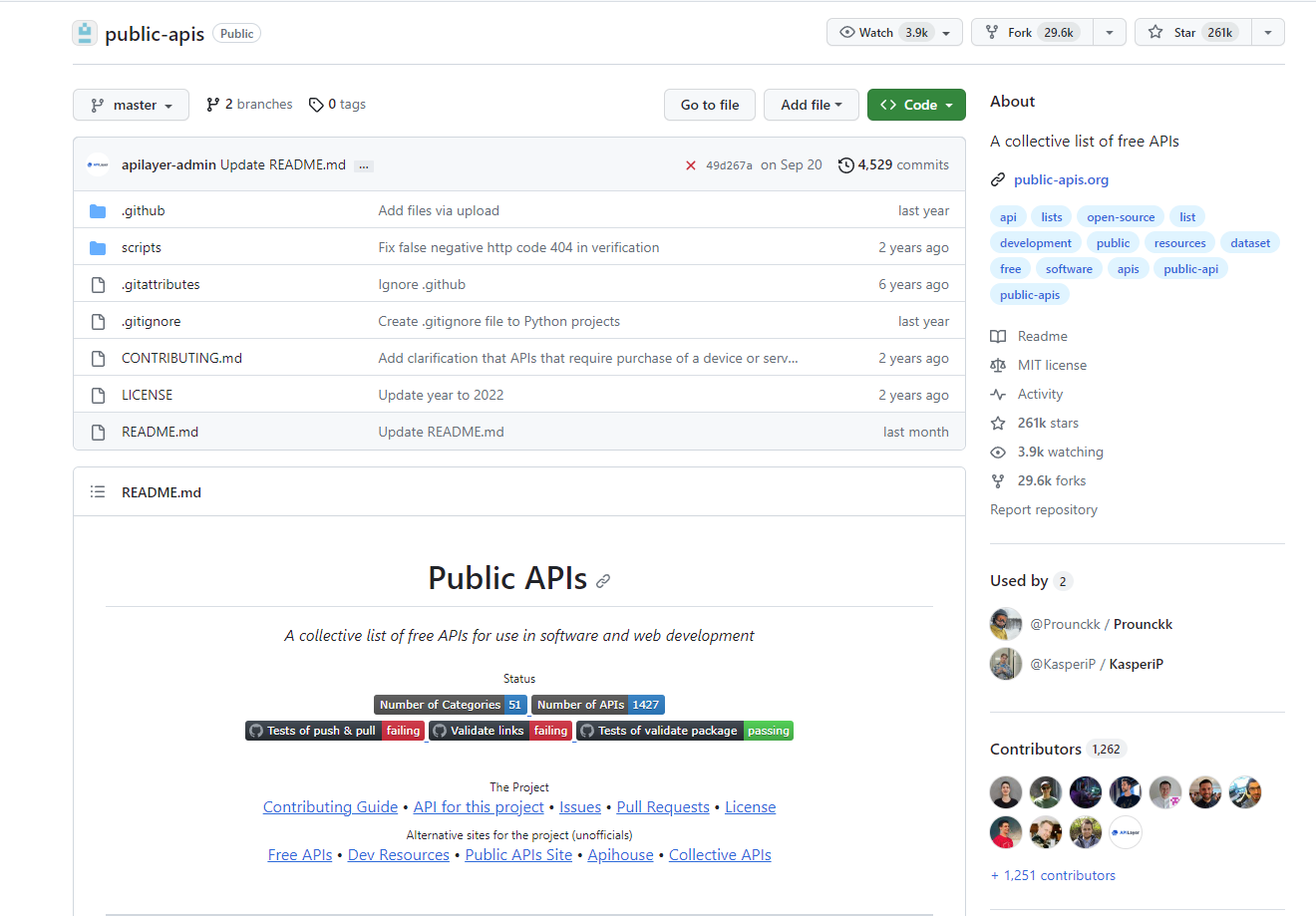Viewport: 1316px width, 916px height.
Task: Click the star icon beside 261k stars
Action: (998, 423)
